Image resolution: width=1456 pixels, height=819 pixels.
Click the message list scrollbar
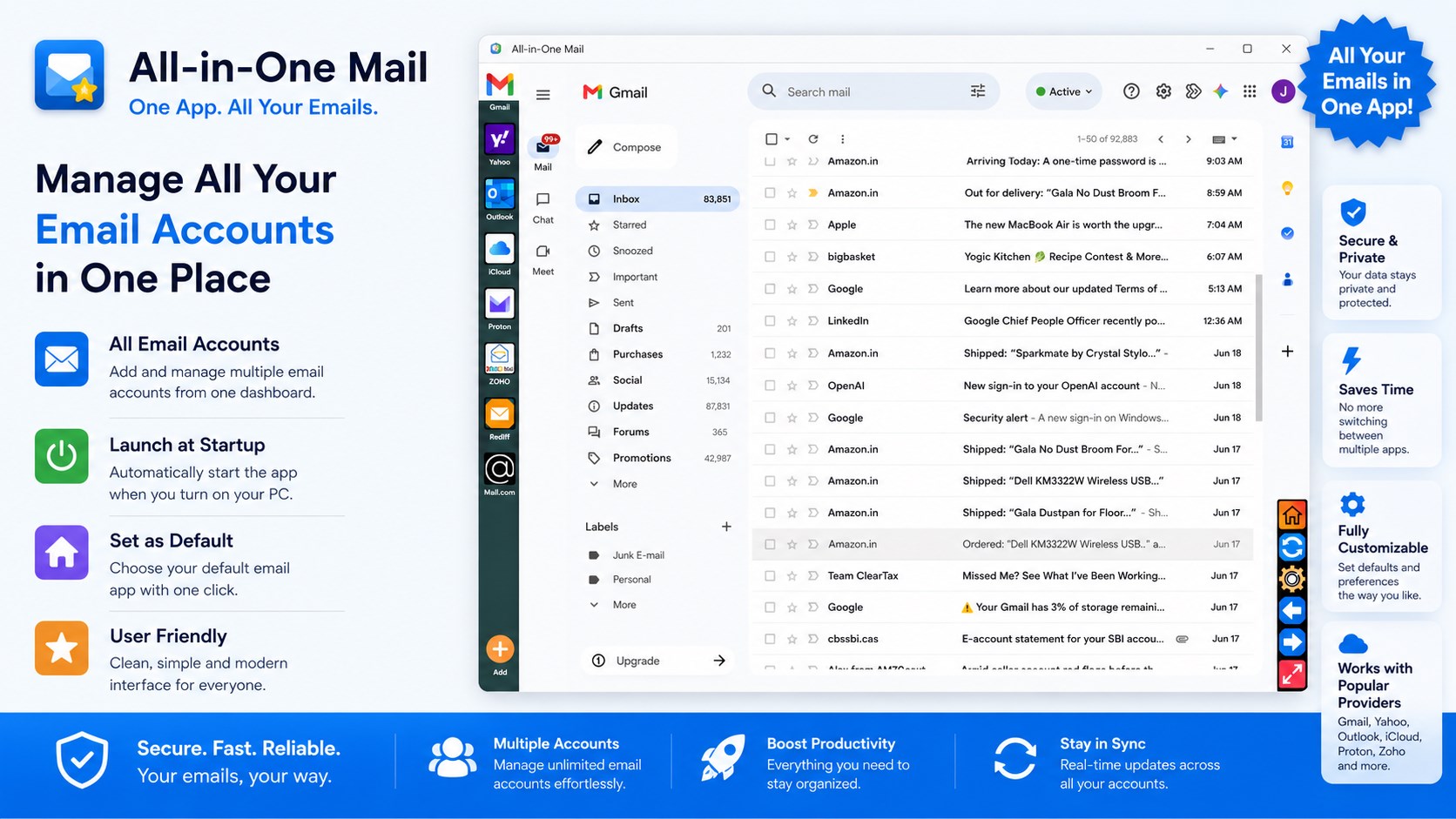(x=1259, y=348)
